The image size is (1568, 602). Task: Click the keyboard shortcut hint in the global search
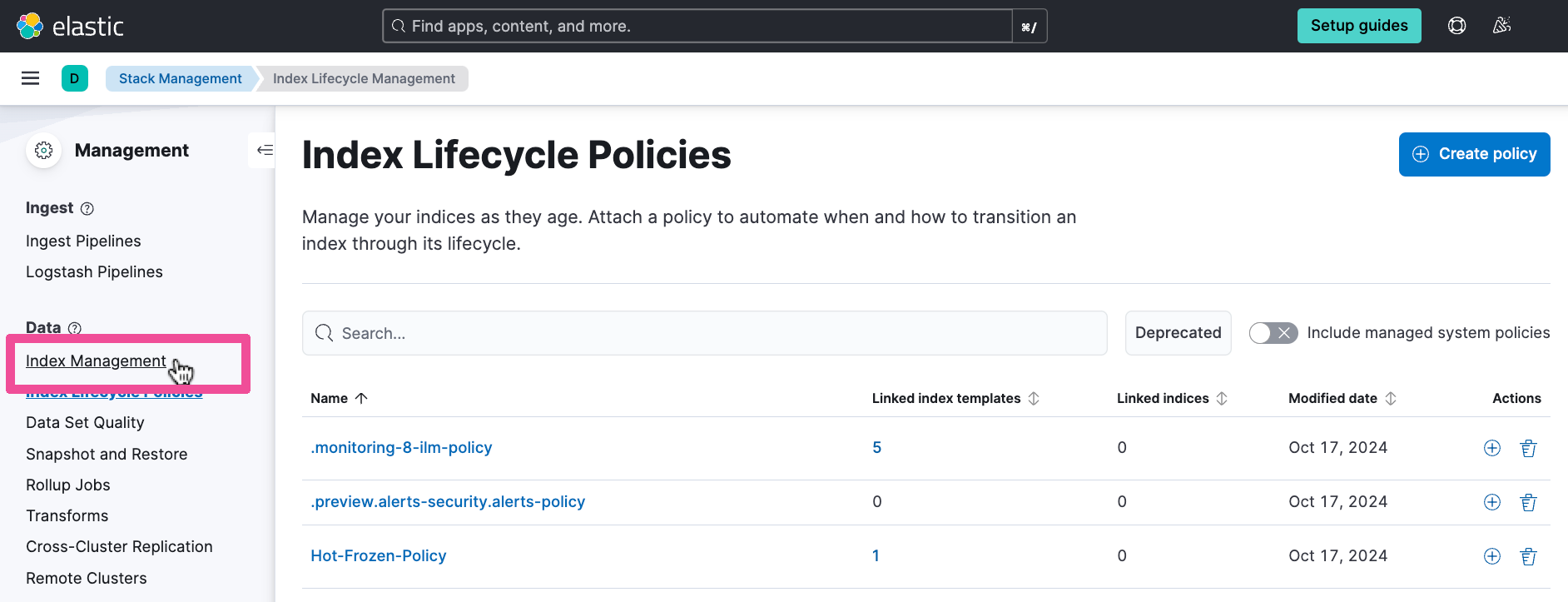pyautogui.click(x=1029, y=27)
